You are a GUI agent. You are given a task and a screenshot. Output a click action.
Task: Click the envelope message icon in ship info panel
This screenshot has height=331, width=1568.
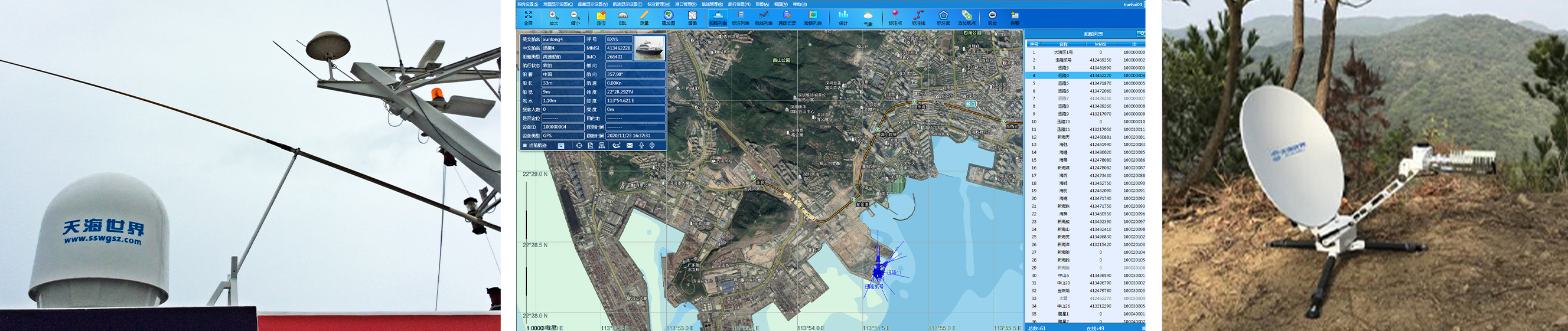pyautogui.click(x=630, y=145)
